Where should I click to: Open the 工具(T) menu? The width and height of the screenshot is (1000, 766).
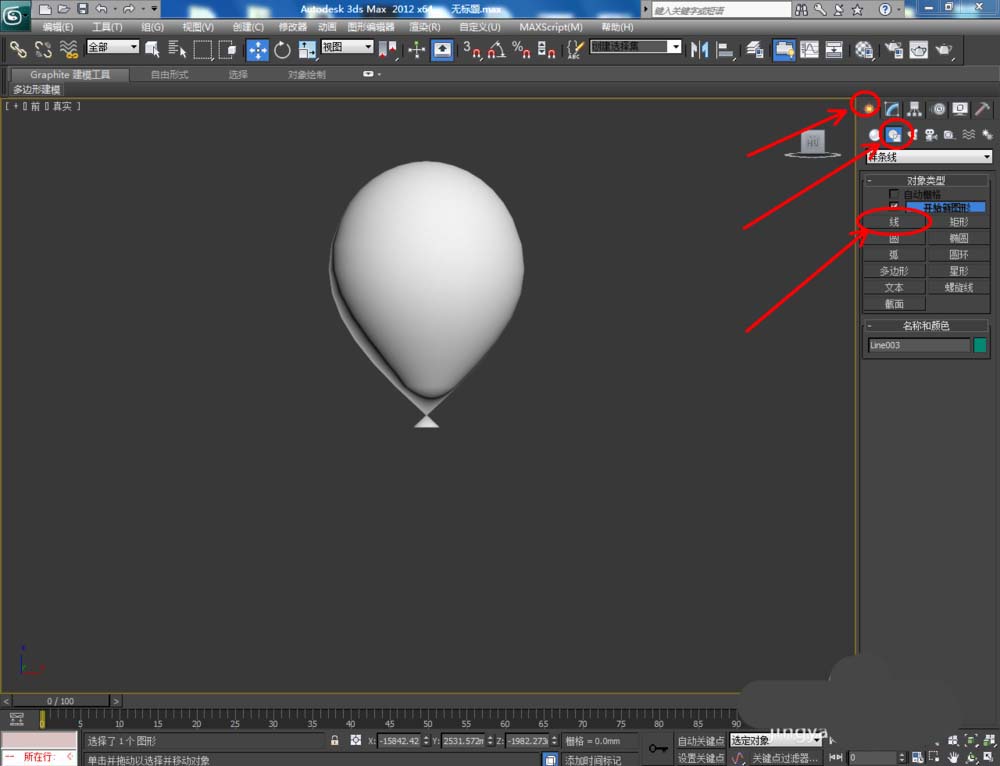coord(107,27)
